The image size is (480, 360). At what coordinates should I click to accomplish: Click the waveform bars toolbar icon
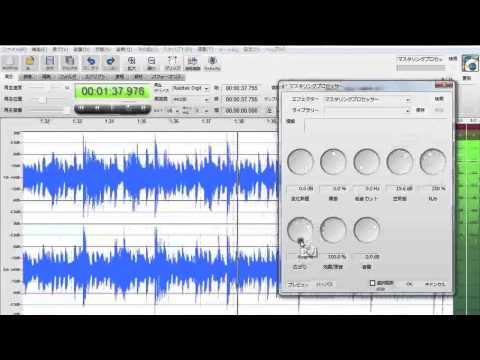193,62
